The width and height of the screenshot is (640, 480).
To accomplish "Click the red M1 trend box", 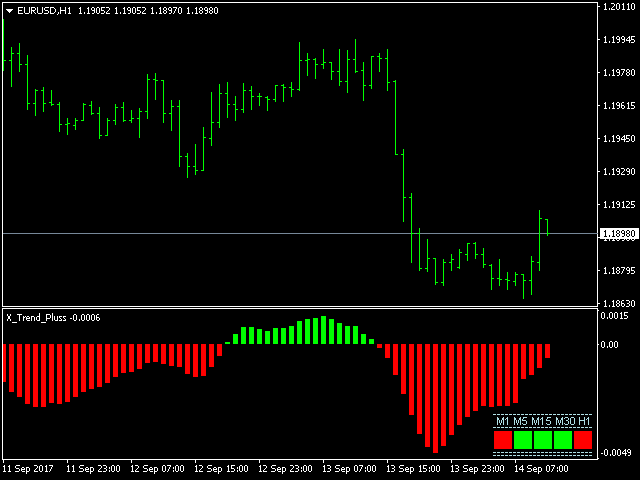I will (503, 440).
